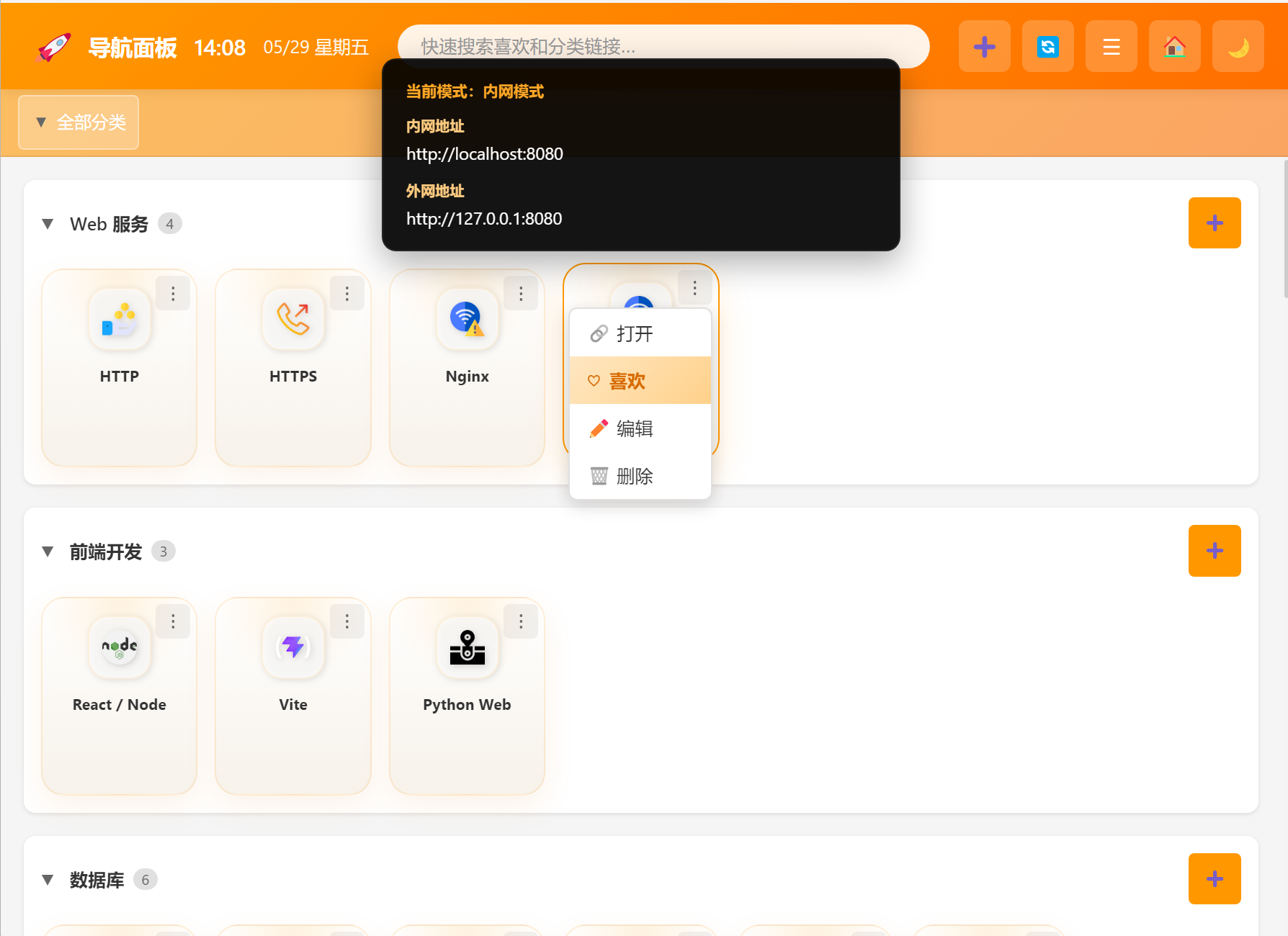Click the Web 服务 count badge 4
This screenshot has width=1288, height=936.
[x=170, y=224]
